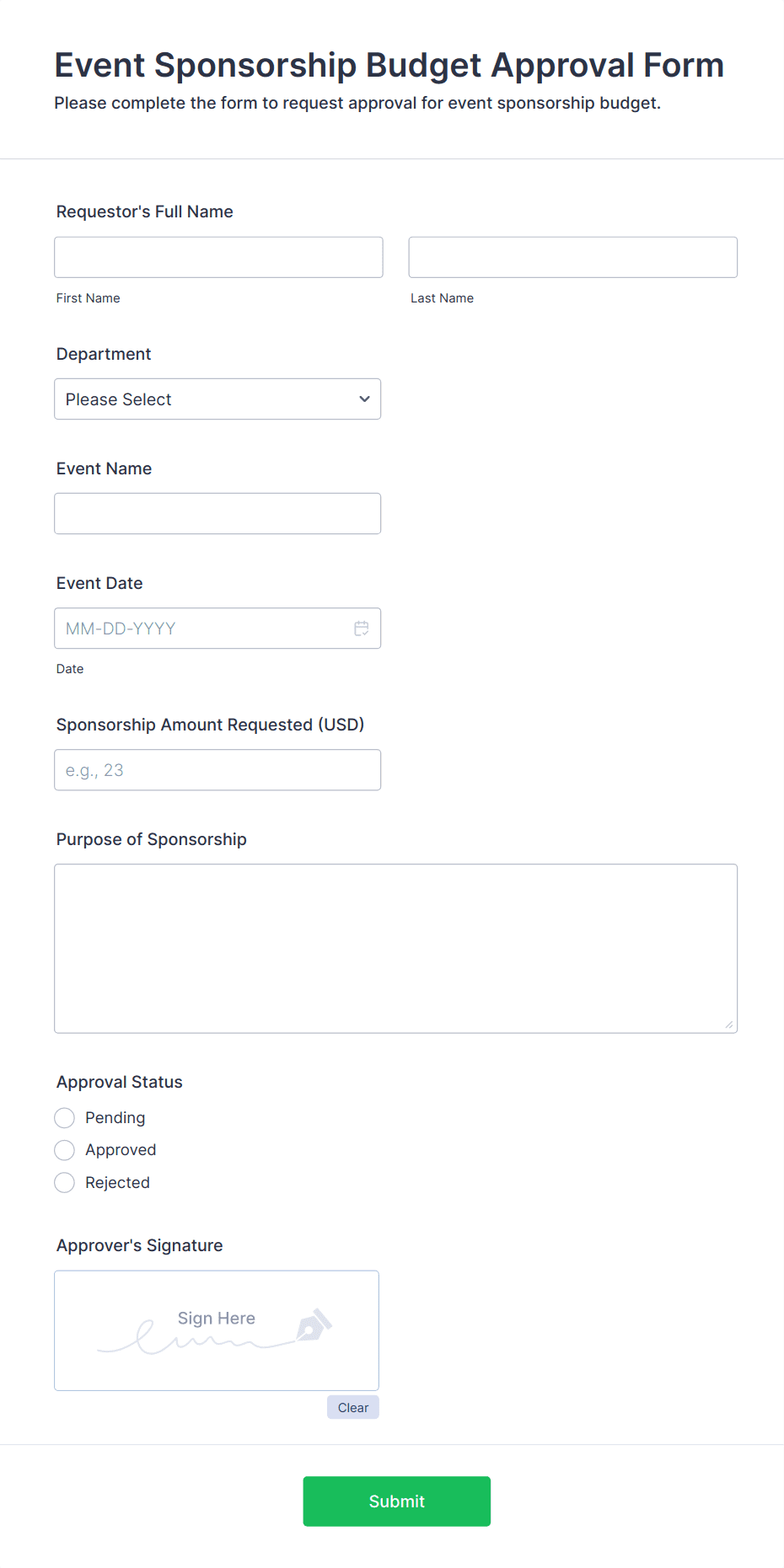784x1568 pixels.
Task: Click the Last Name input field
Action: [x=572, y=257]
